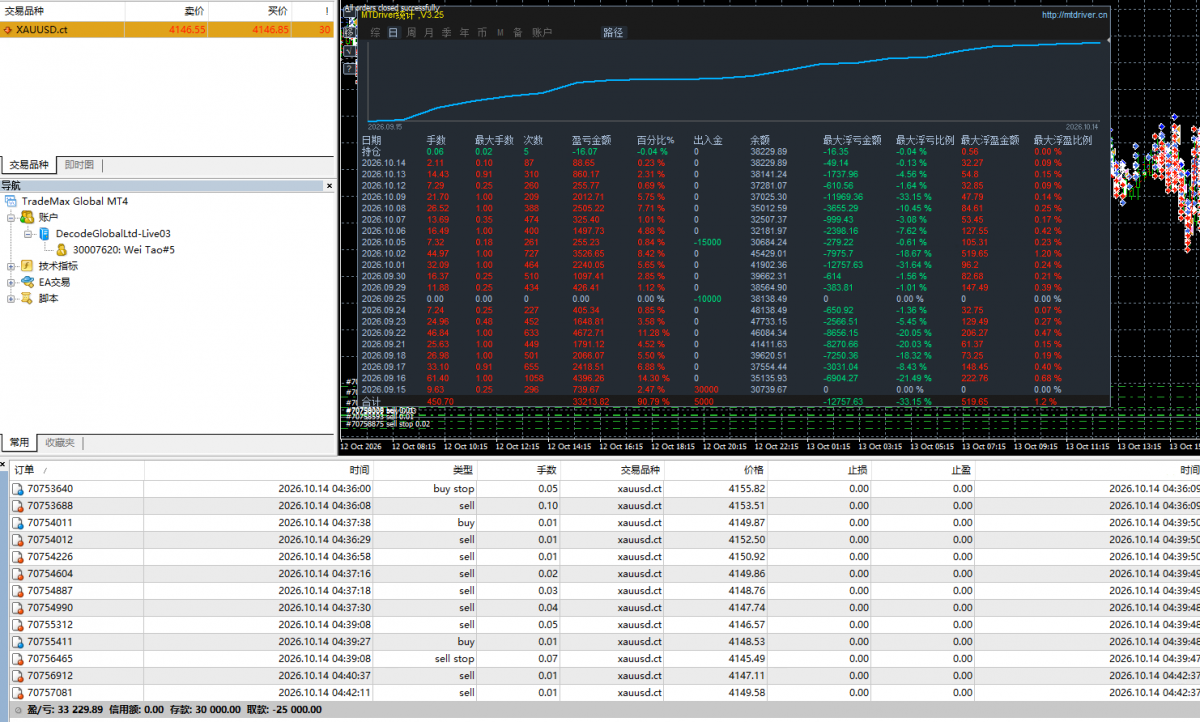
Task: Select the 年 yearly statistics period
Action: coord(463,33)
